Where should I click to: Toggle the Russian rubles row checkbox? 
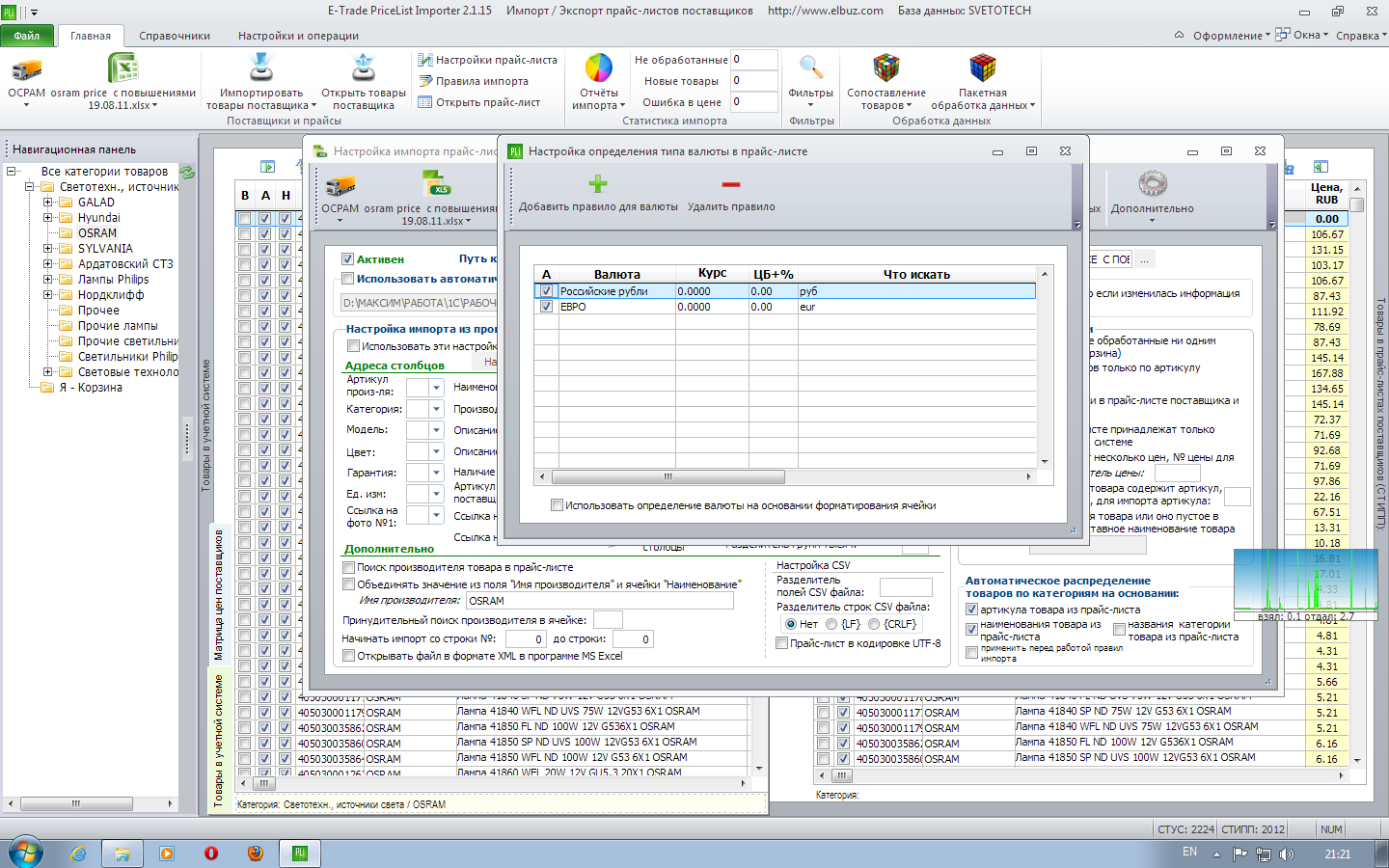[547, 291]
